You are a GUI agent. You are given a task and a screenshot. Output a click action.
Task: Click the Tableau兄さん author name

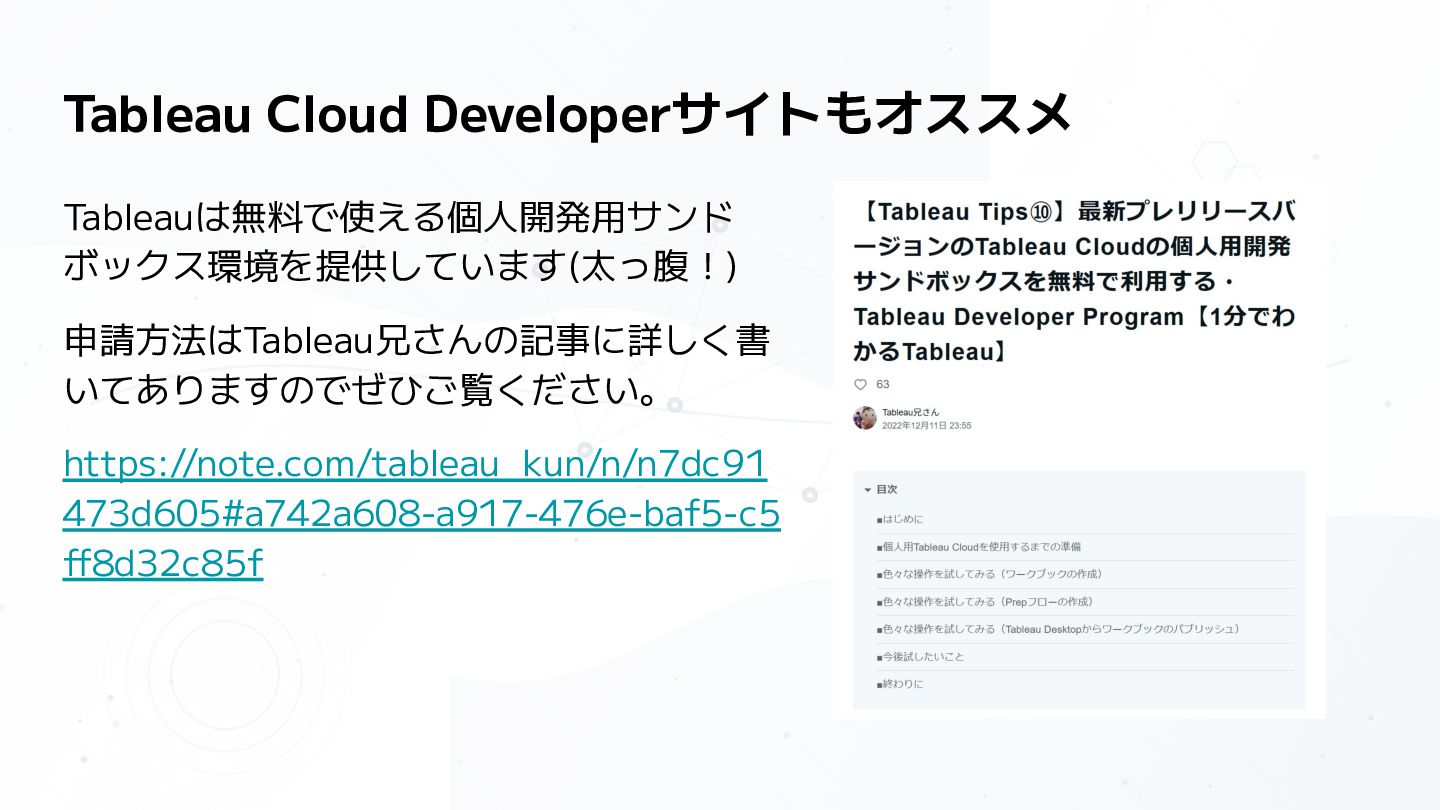tap(910, 412)
